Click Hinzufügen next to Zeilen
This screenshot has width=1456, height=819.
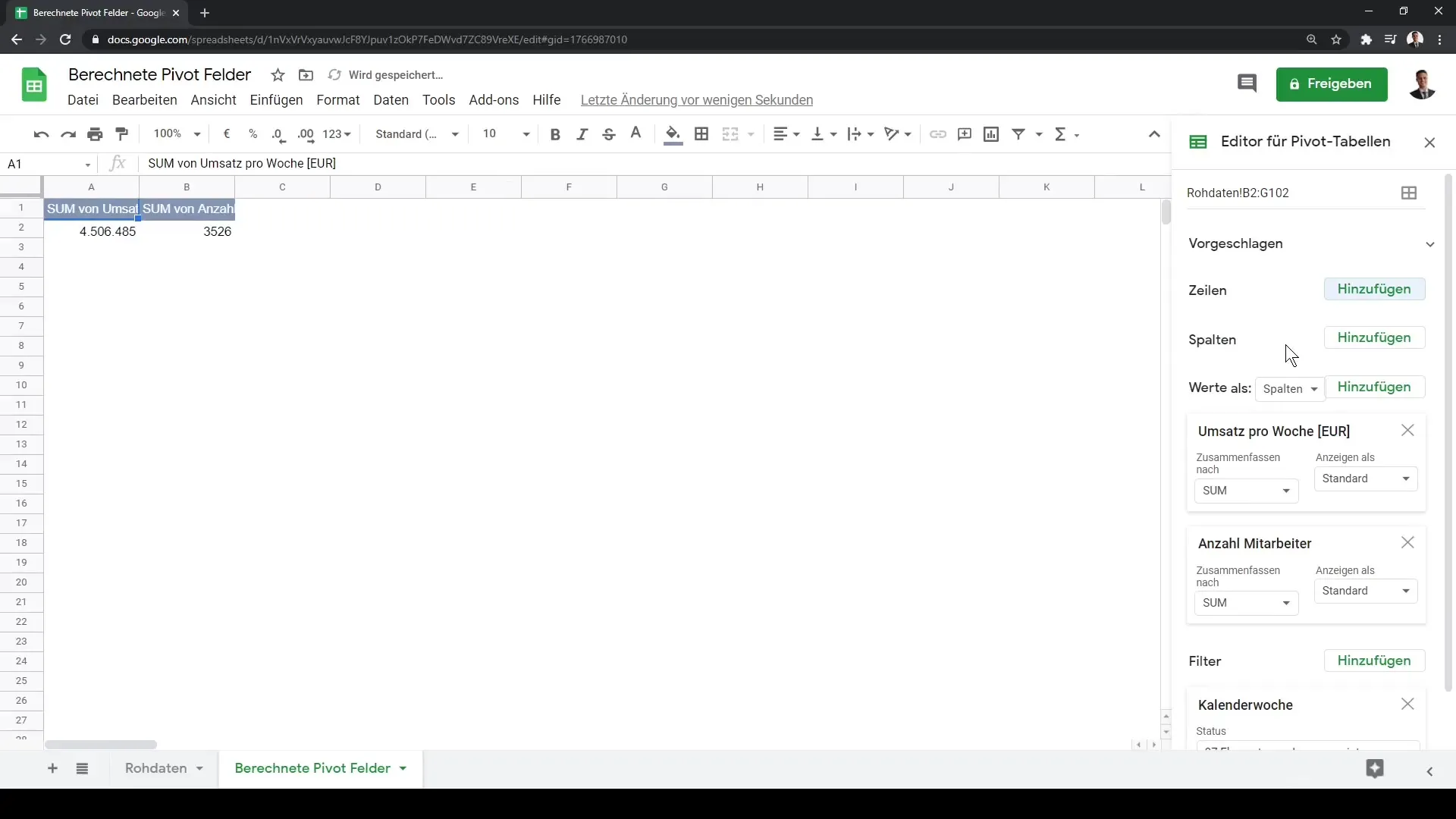coord(1374,290)
